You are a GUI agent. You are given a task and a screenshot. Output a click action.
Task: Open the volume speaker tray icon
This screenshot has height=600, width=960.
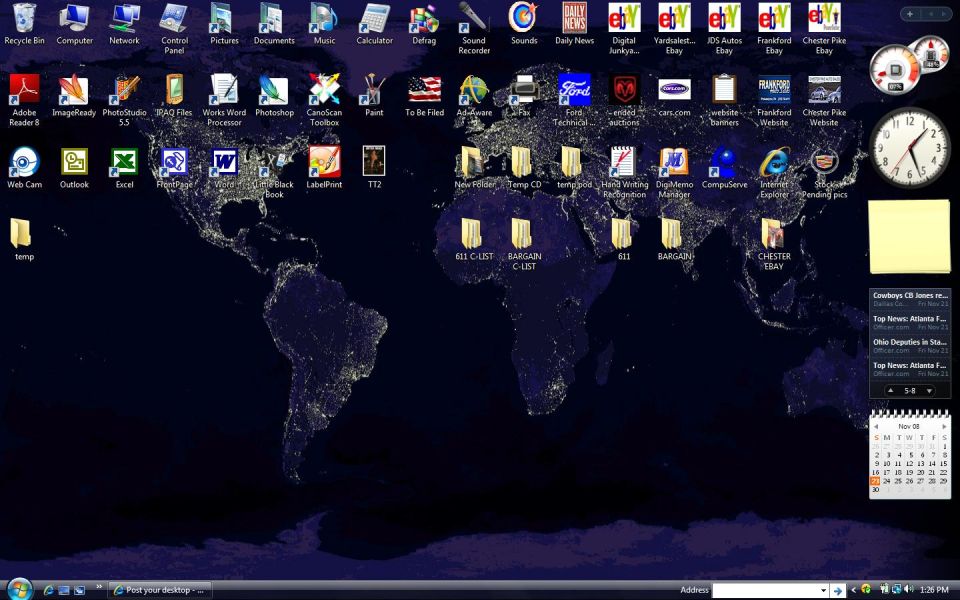(x=909, y=590)
